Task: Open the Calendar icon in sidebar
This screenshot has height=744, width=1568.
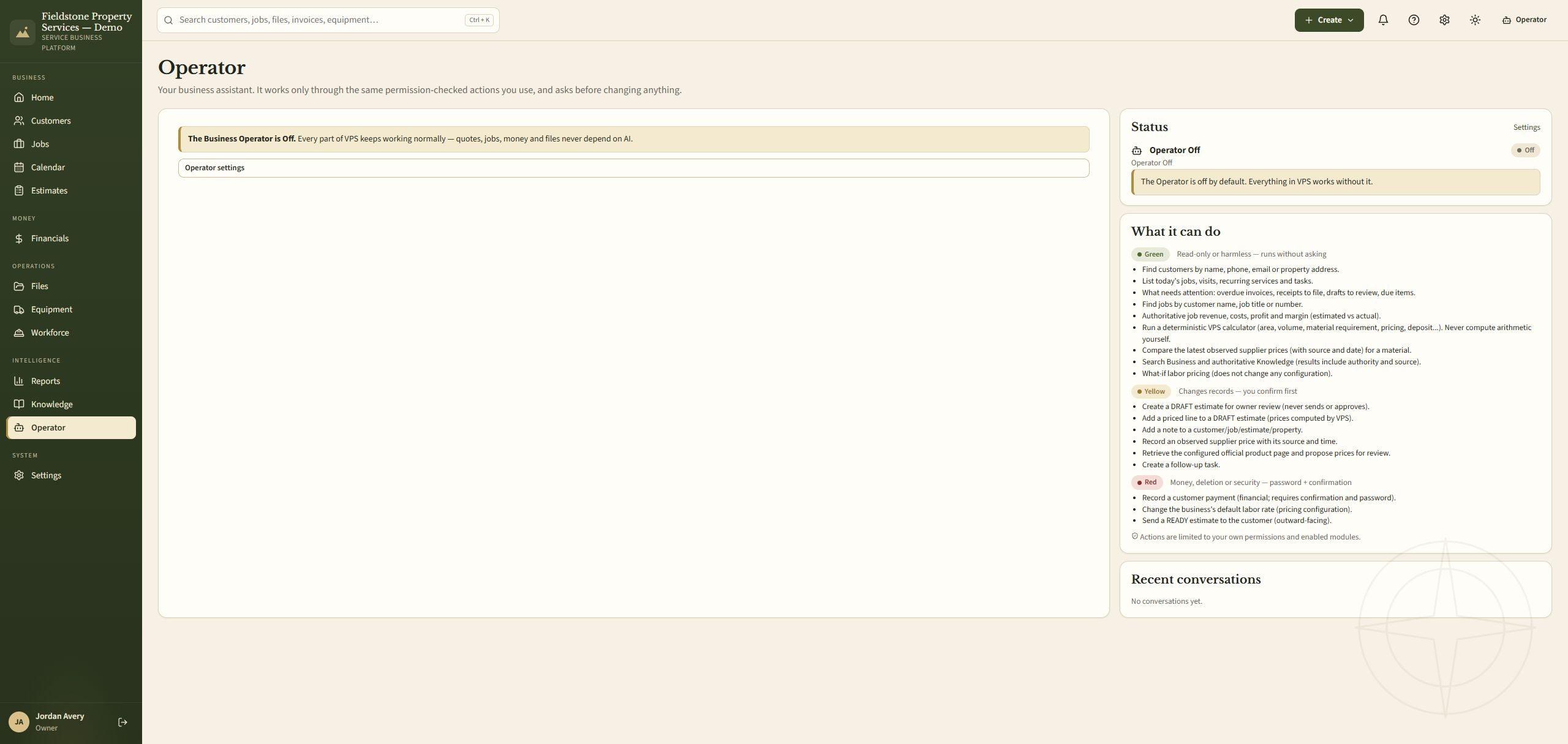Action: pos(19,167)
